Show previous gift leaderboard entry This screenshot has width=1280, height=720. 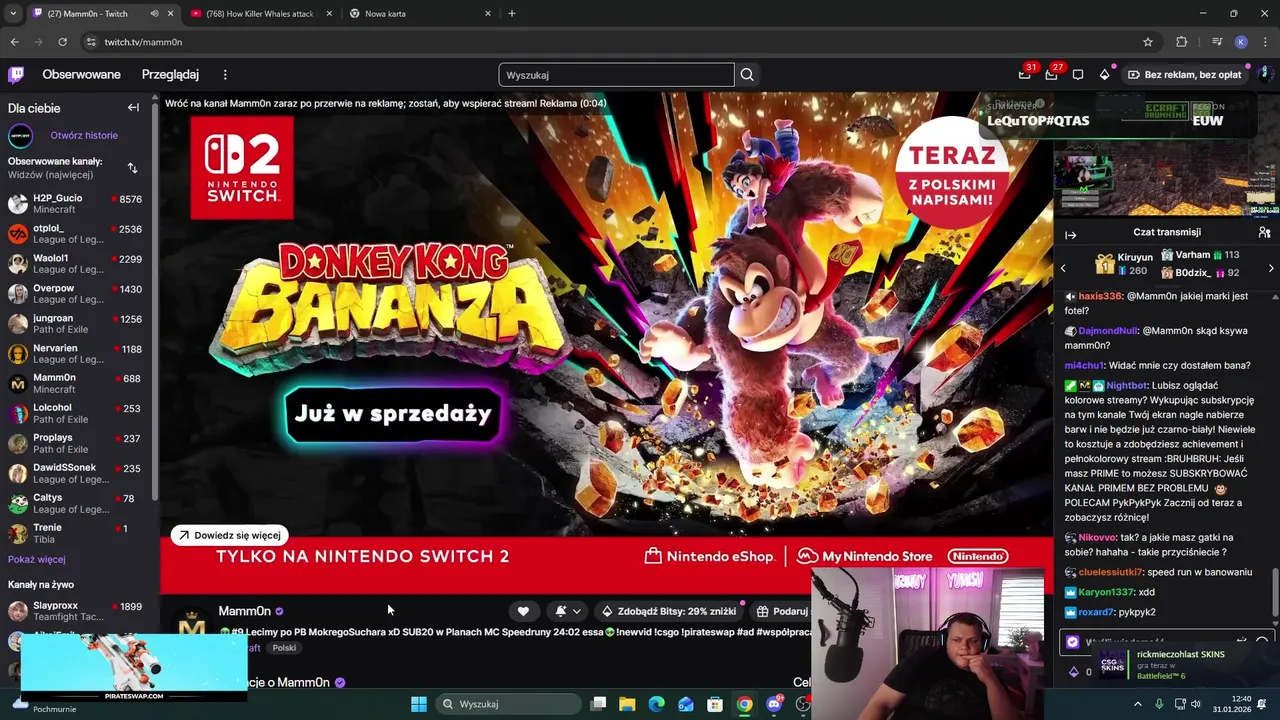click(x=1063, y=268)
